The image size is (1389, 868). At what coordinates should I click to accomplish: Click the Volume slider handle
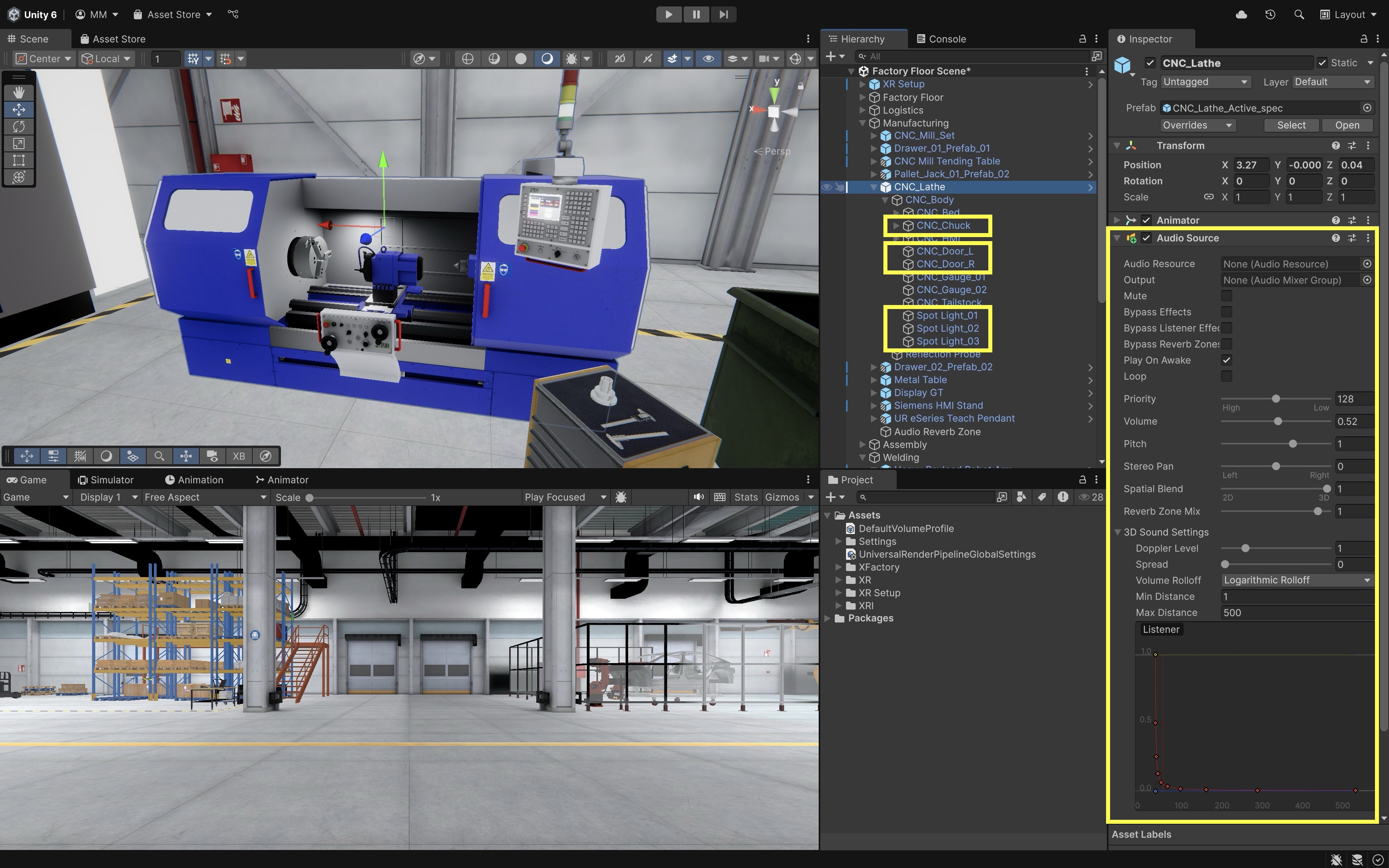(1278, 422)
